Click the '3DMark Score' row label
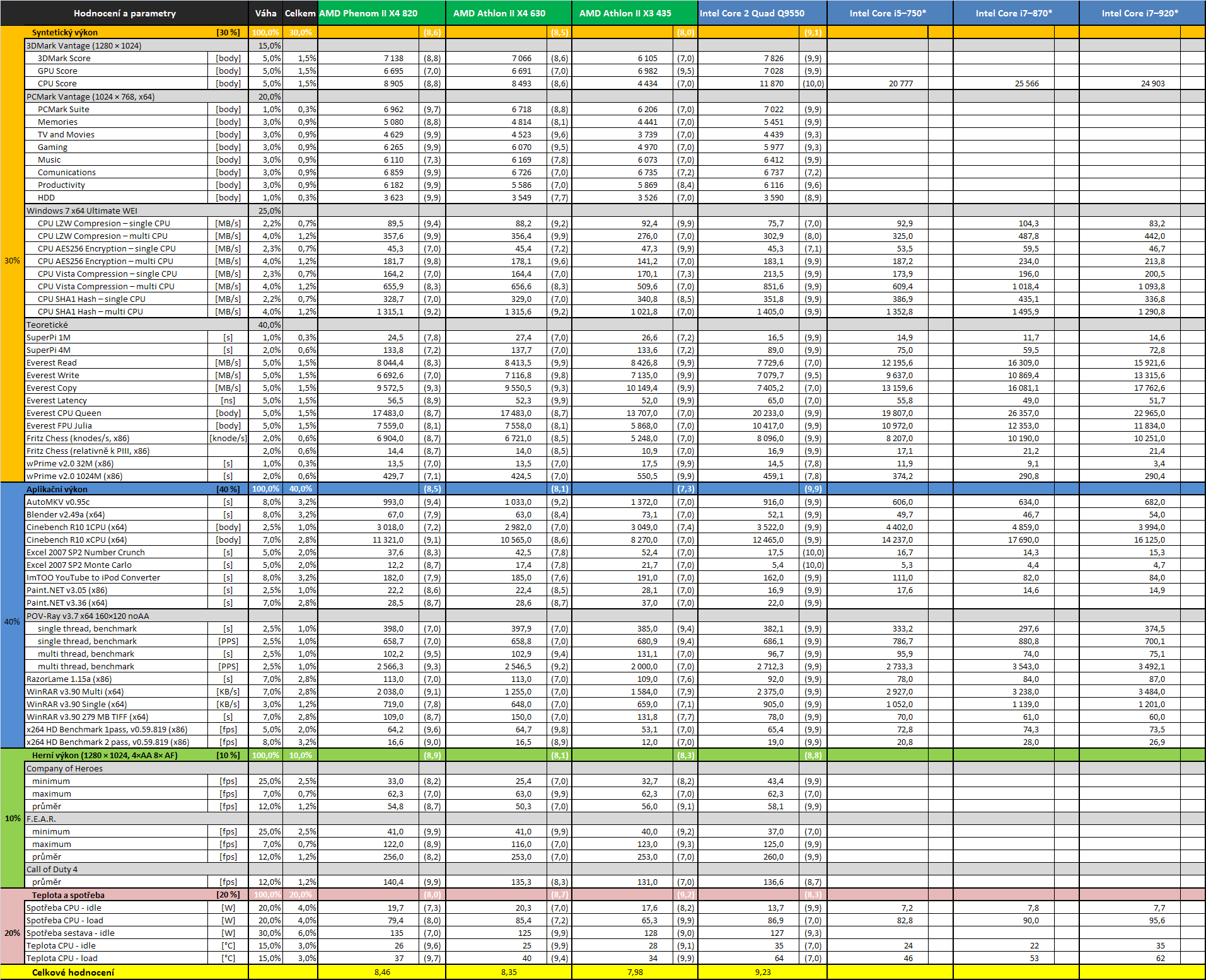 point(64,58)
